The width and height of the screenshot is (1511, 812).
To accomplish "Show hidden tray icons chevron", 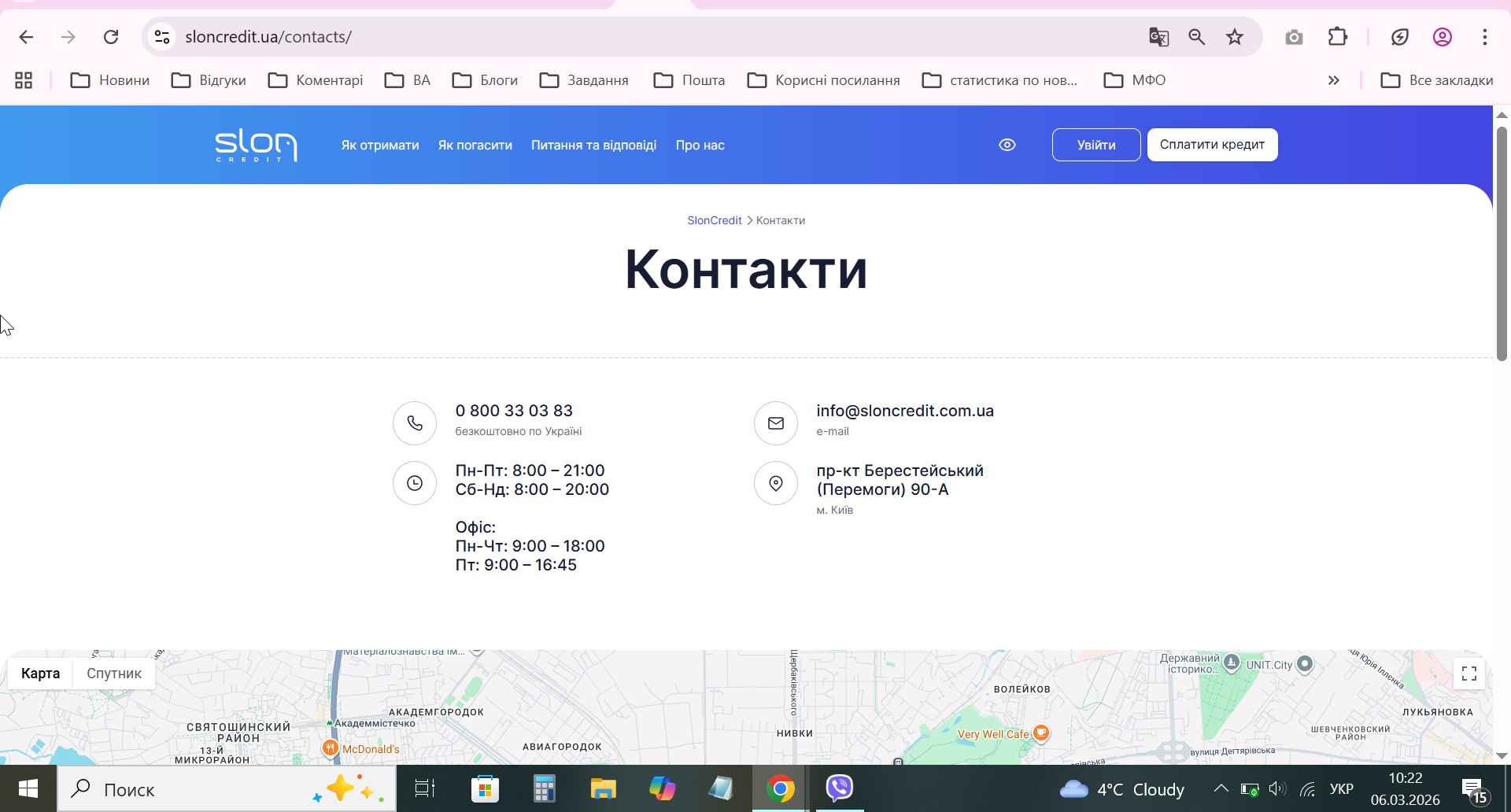I will (x=1221, y=788).
